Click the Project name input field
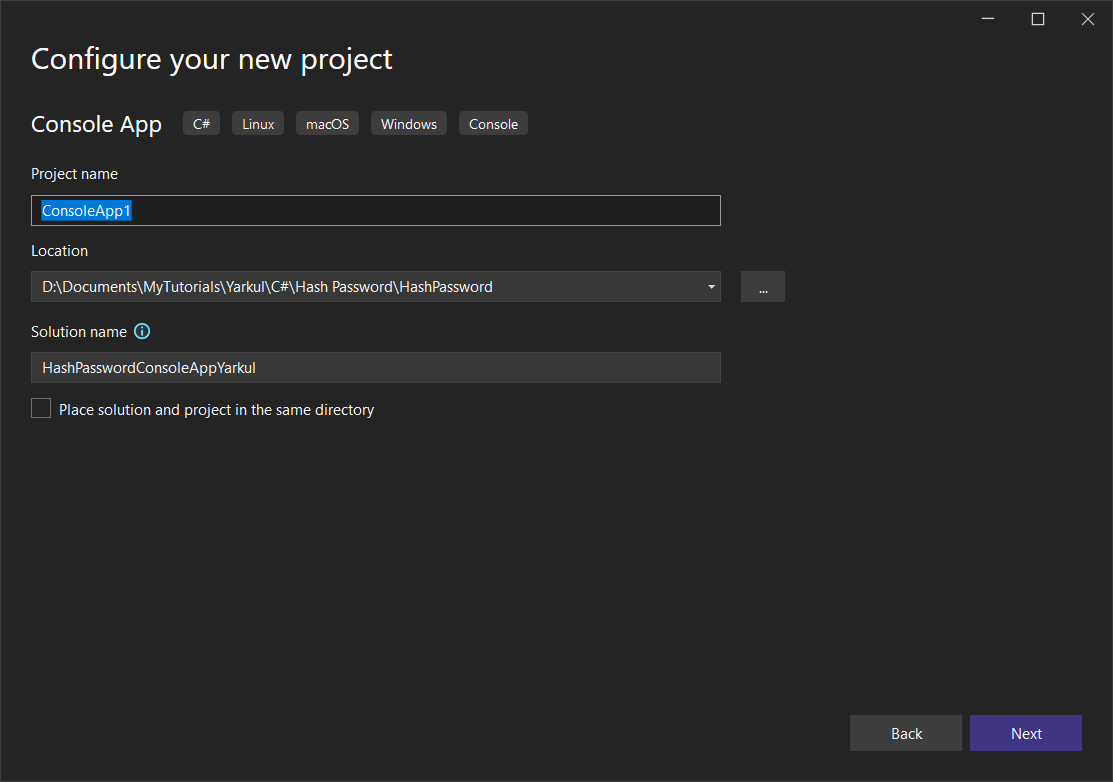This screenshot has width=1113, height=782. point(375,211)
